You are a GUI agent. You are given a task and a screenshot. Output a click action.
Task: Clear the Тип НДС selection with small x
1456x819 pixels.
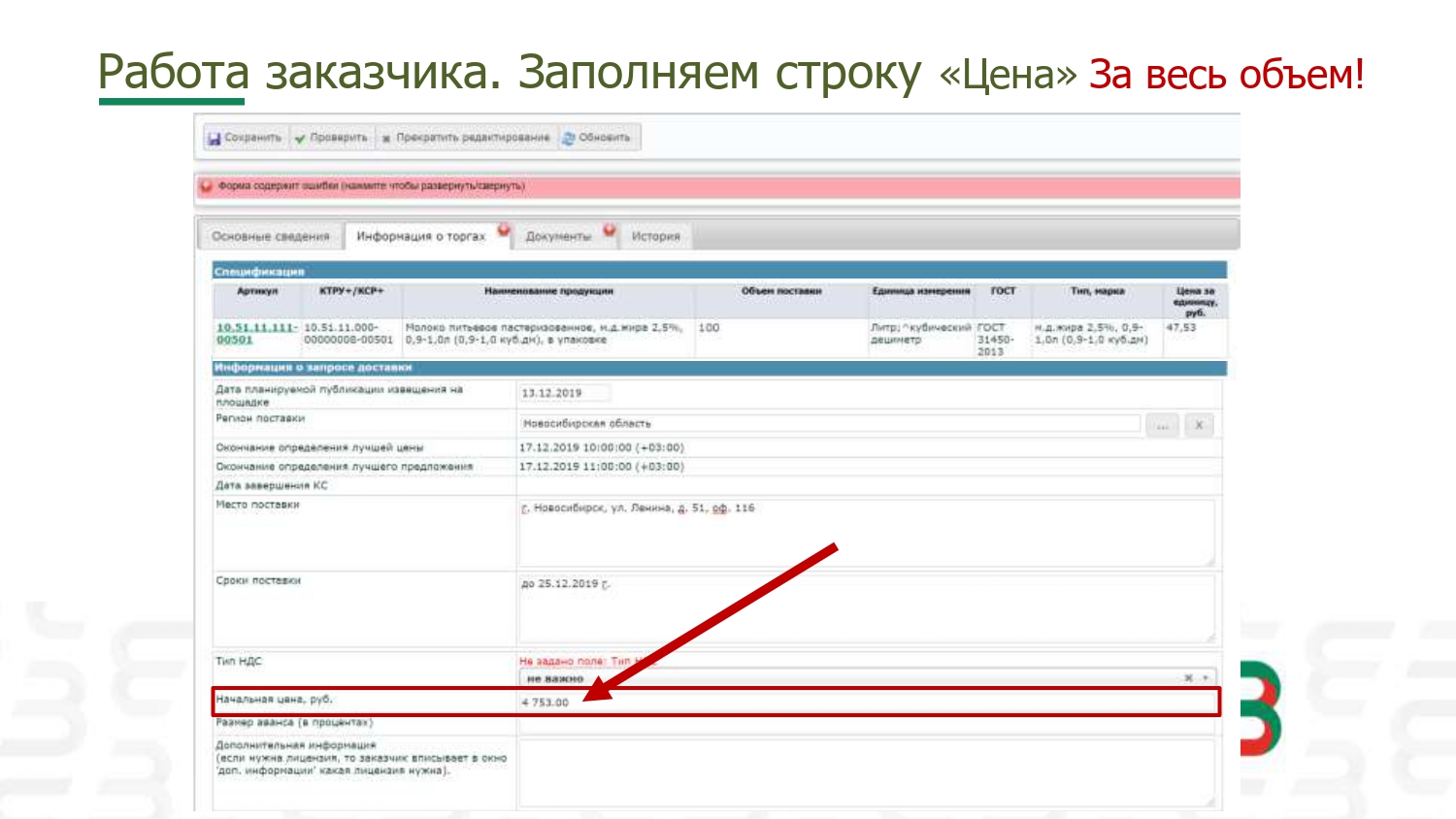pyautogui.click(x=1188, y=678)
